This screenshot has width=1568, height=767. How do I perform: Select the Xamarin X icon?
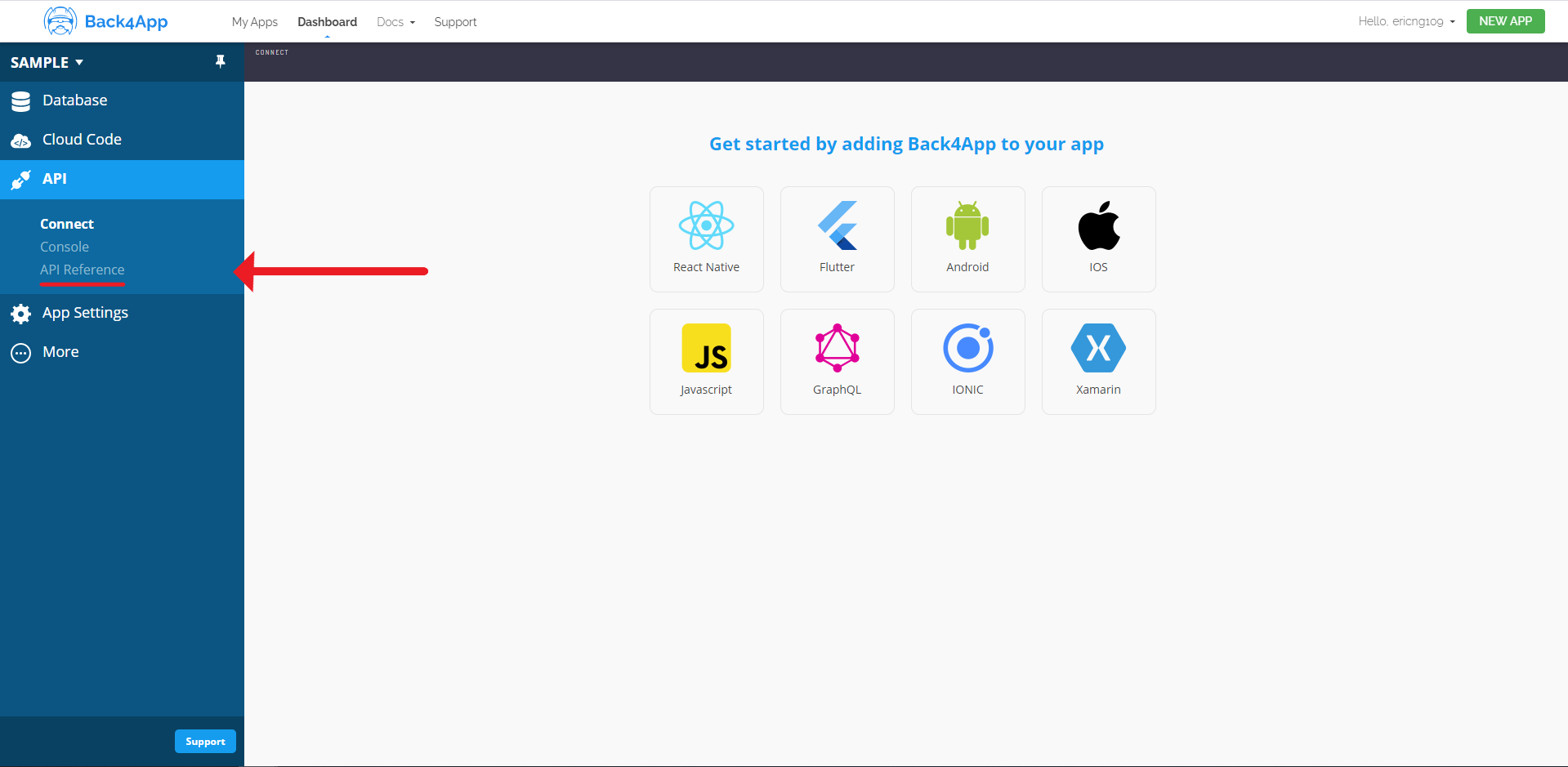[1099, 348]
